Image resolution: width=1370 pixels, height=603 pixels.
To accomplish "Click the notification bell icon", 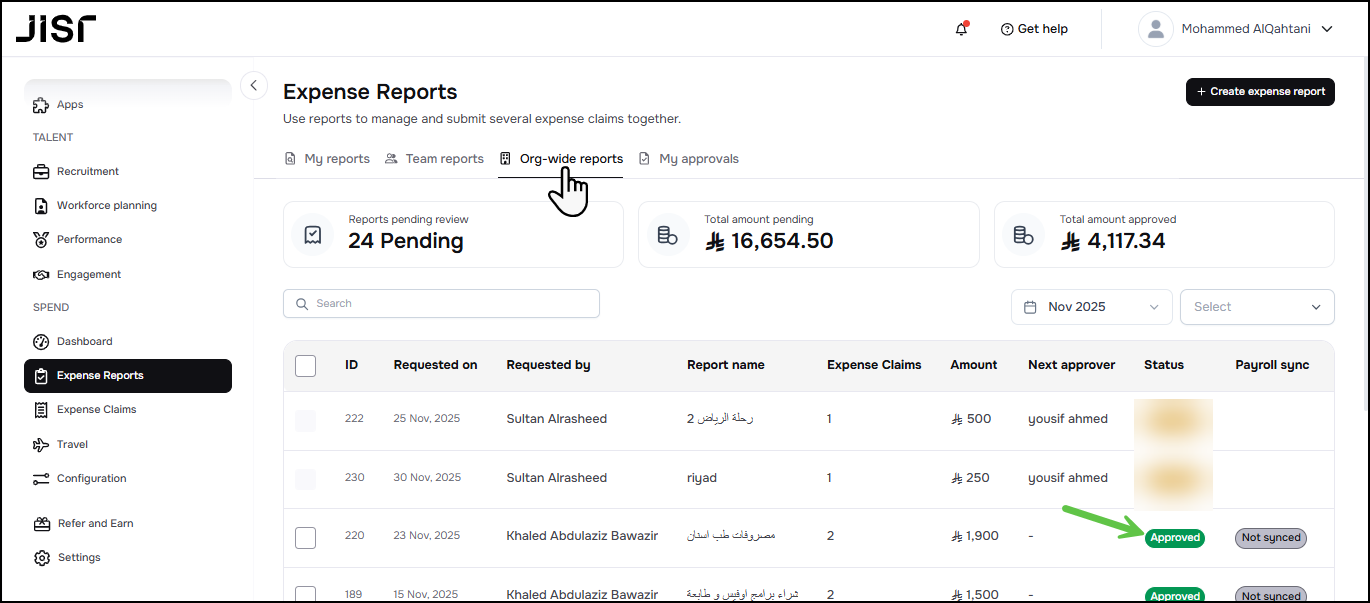I will pos(961,29).
